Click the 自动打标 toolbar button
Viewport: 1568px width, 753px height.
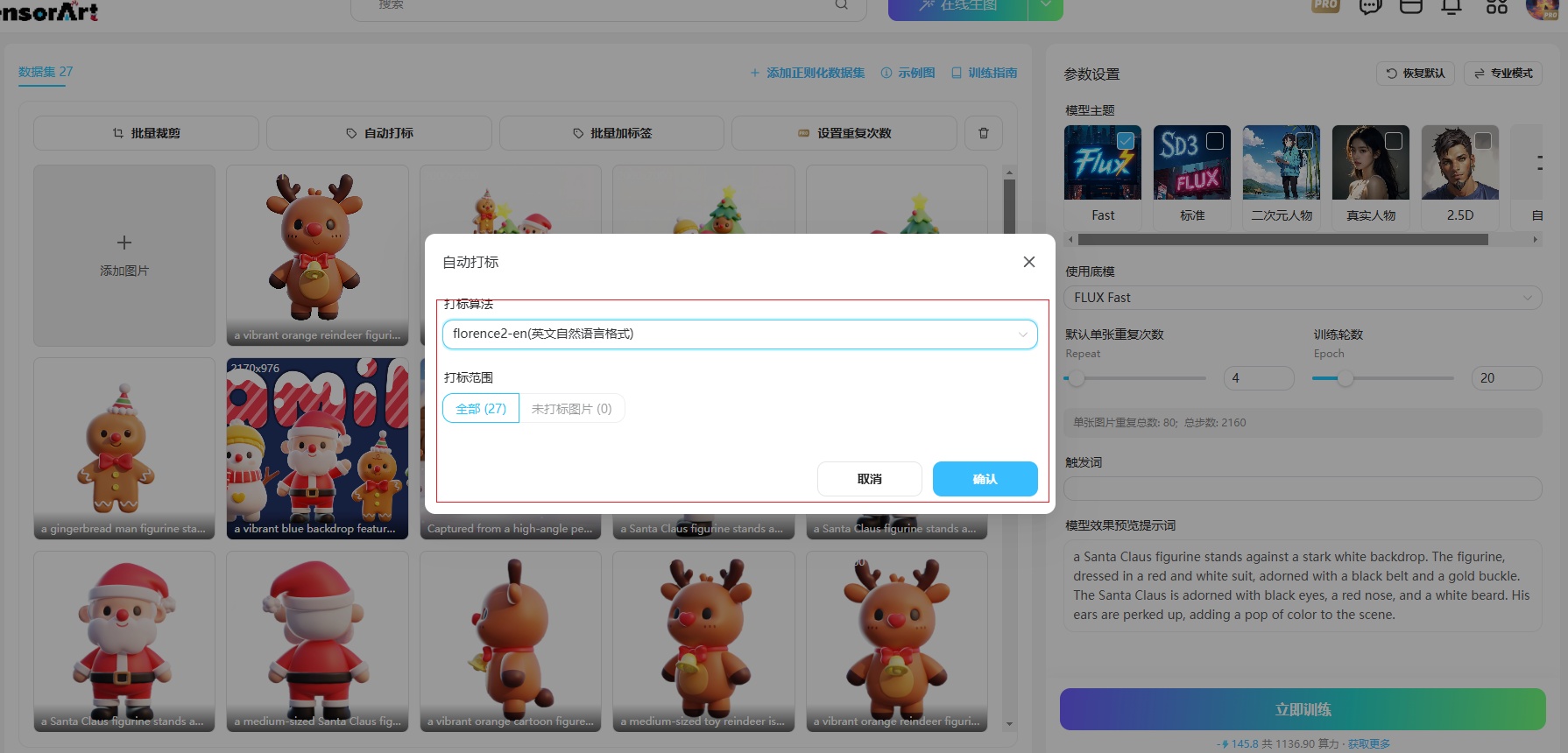[379, 133]
